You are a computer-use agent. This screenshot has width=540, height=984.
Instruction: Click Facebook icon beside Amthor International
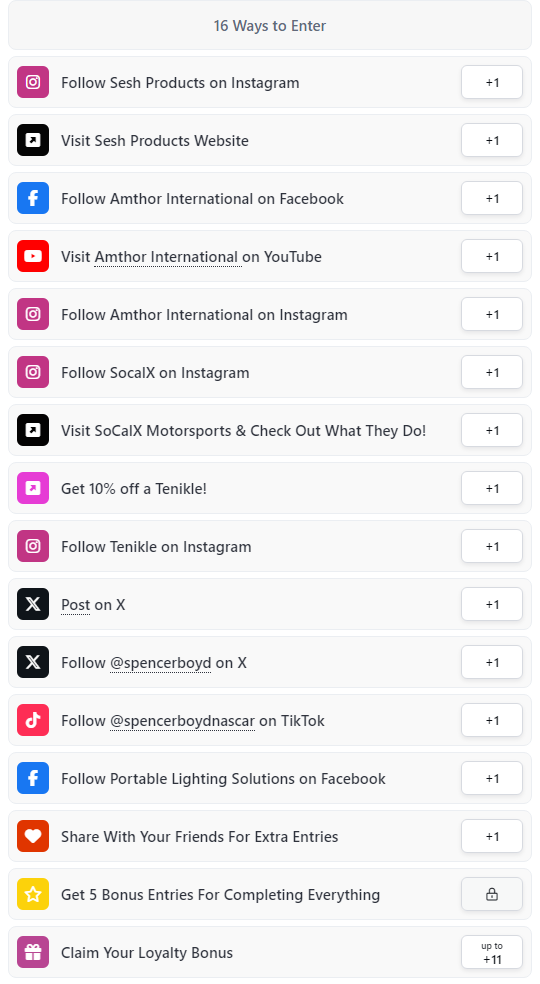point(33,198)
